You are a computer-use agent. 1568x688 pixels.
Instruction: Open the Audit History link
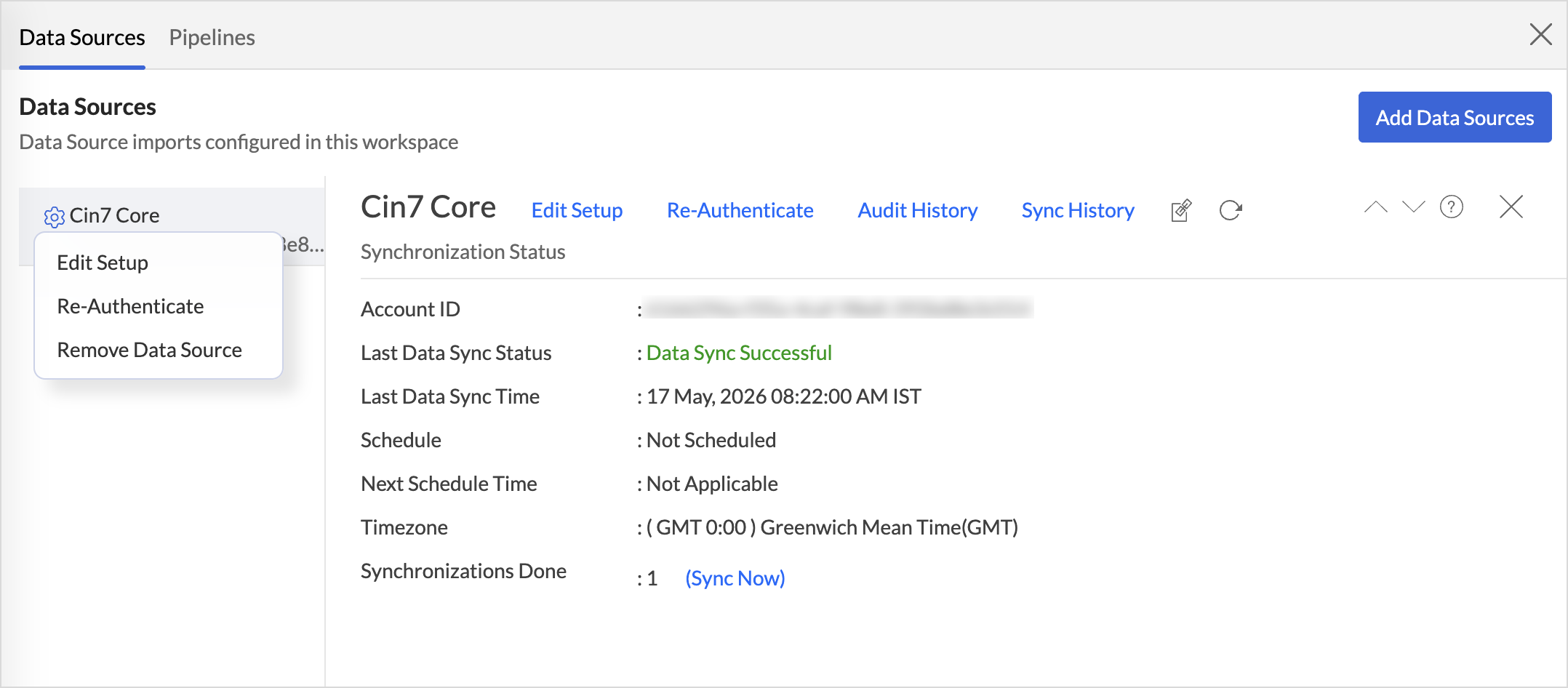coord(917,210)
